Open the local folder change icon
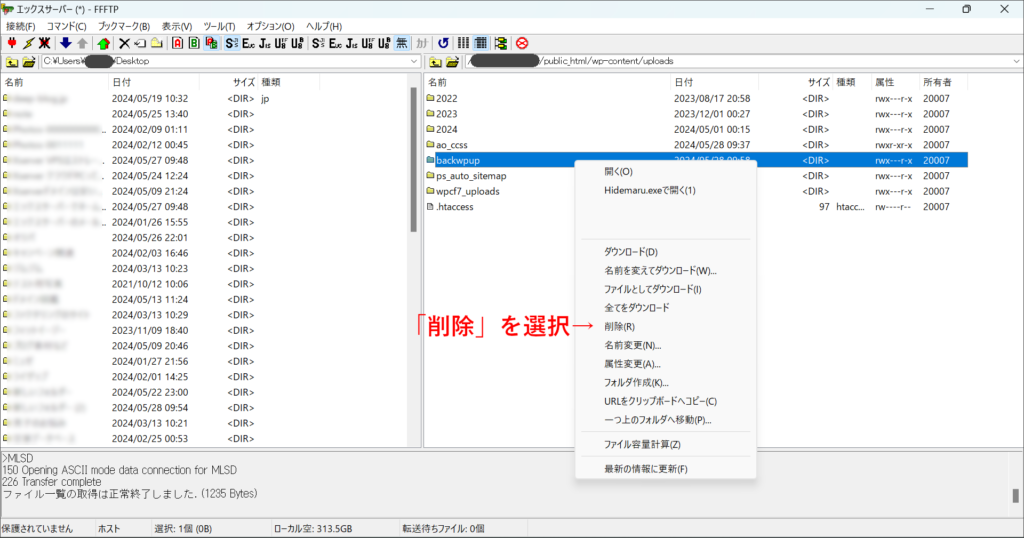The width and height of the screenshot is (1024, 538). 29,62
